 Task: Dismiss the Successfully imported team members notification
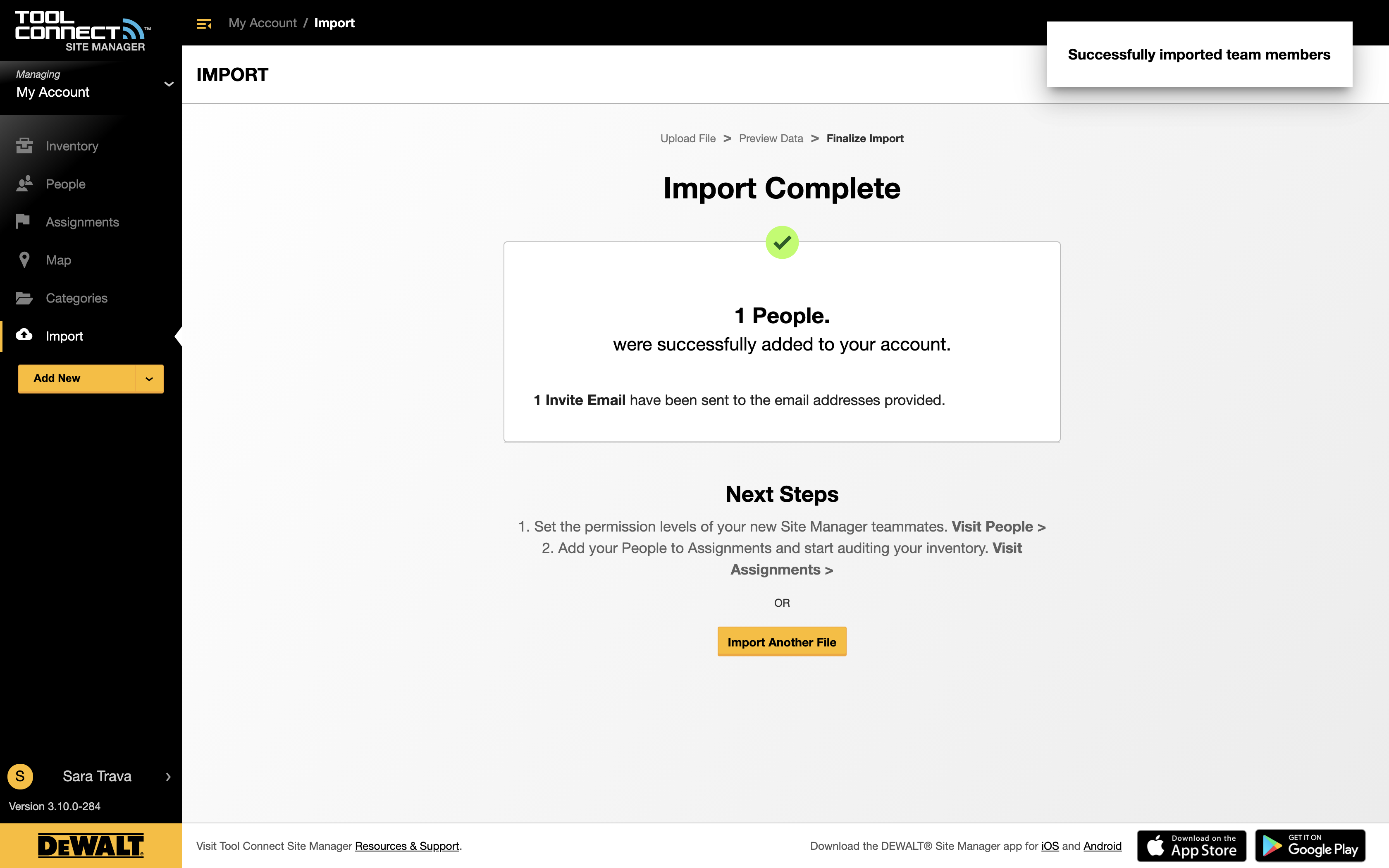(1199, 55)
